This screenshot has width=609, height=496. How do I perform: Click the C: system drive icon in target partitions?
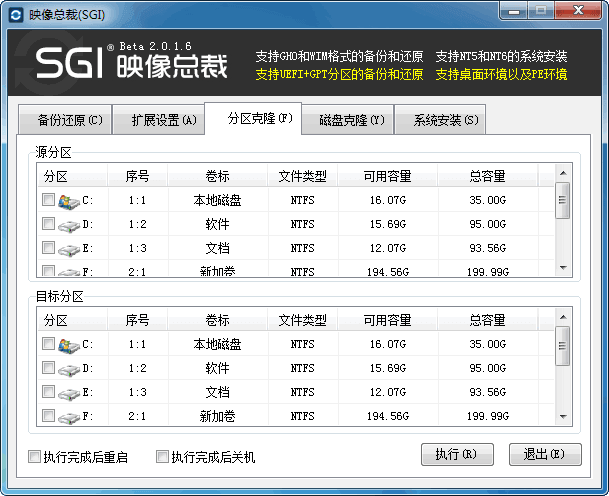tap(69, 346)
